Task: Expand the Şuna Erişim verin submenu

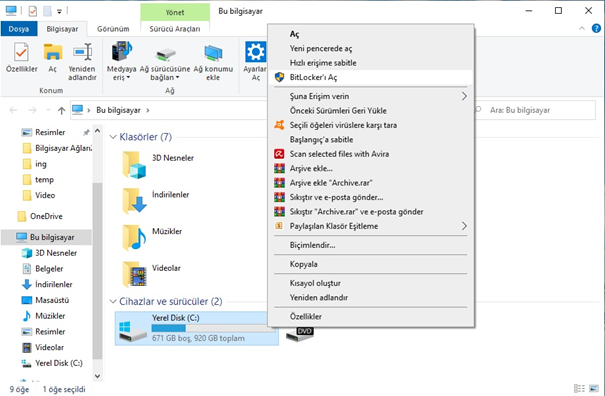Action: pyautogui.click(x=371, y=96)
